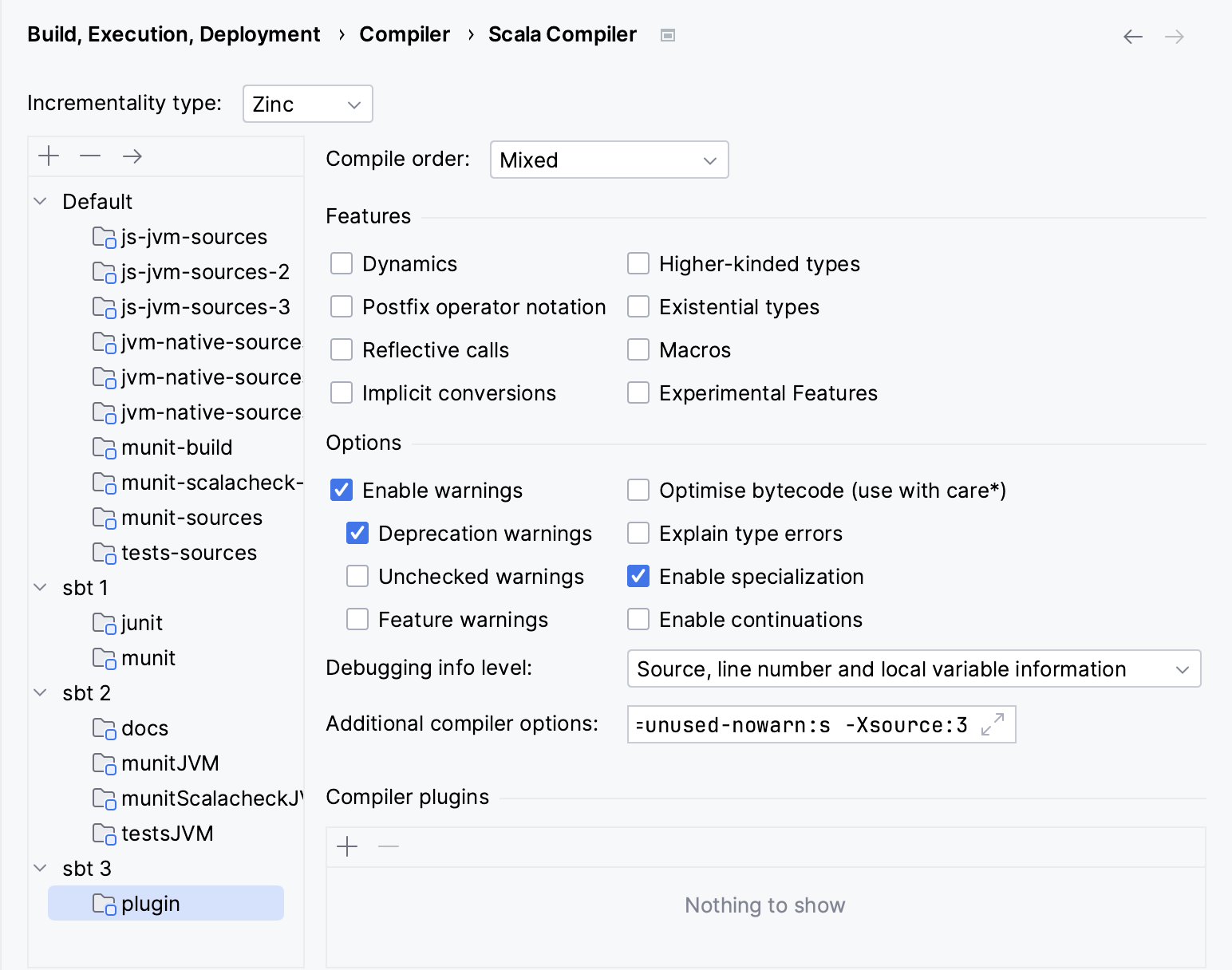
Task: Enable Unchecked warnings
Action: coord(357,576)
